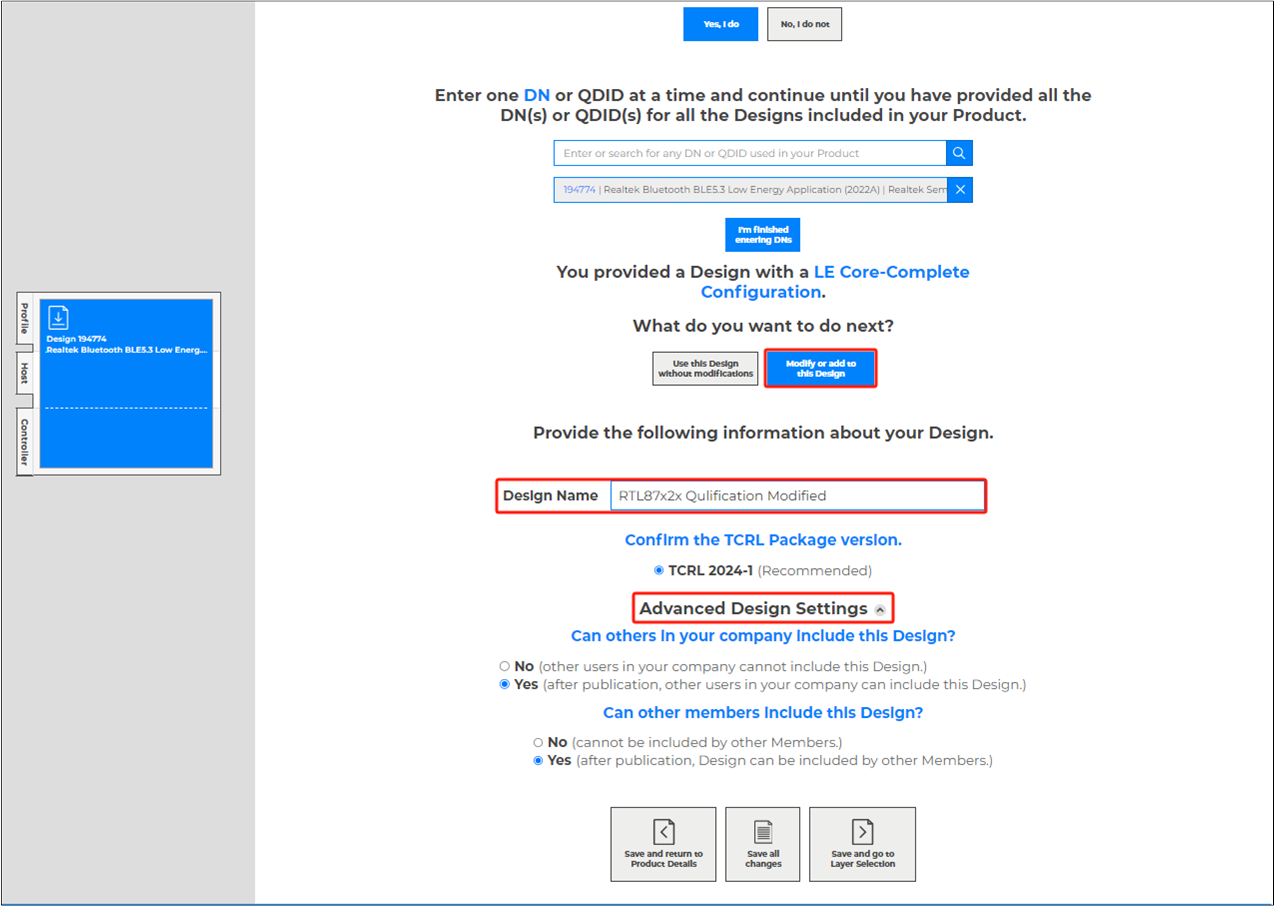The height and width of the screenshot is (906, 1275).
Task: Click Save and go to Layer Selection
Action: (x=862, y=844)
